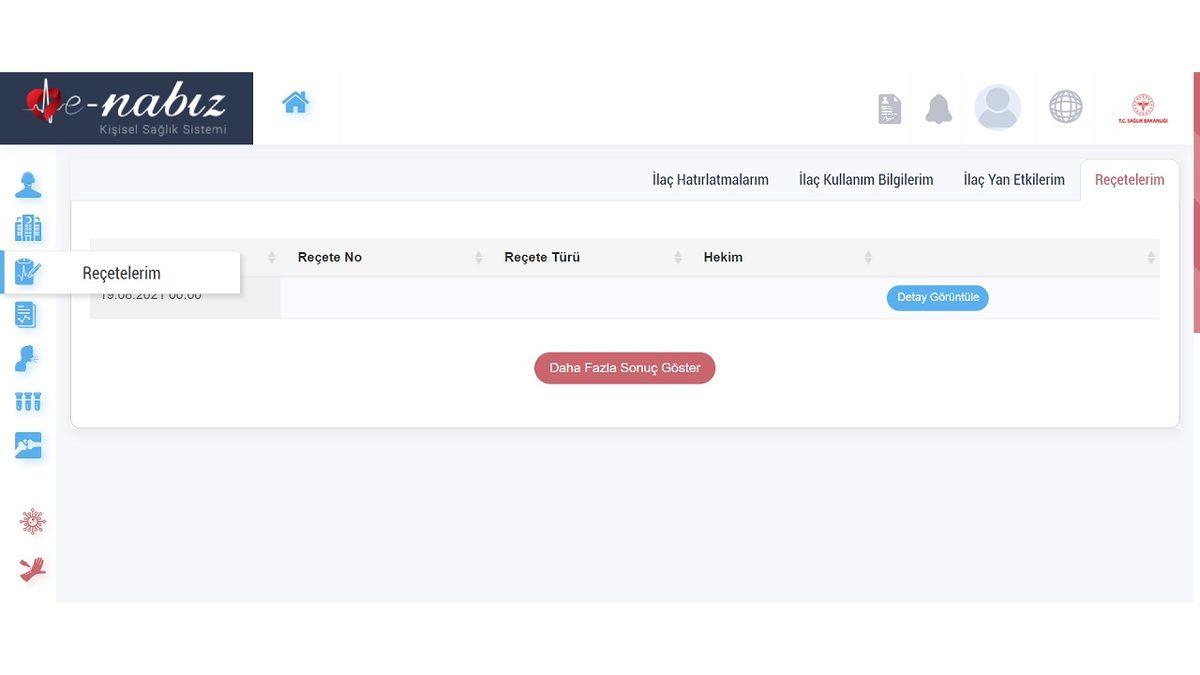Open the user profile avatar
The image size is (1200, 675).
coord(997,108)
